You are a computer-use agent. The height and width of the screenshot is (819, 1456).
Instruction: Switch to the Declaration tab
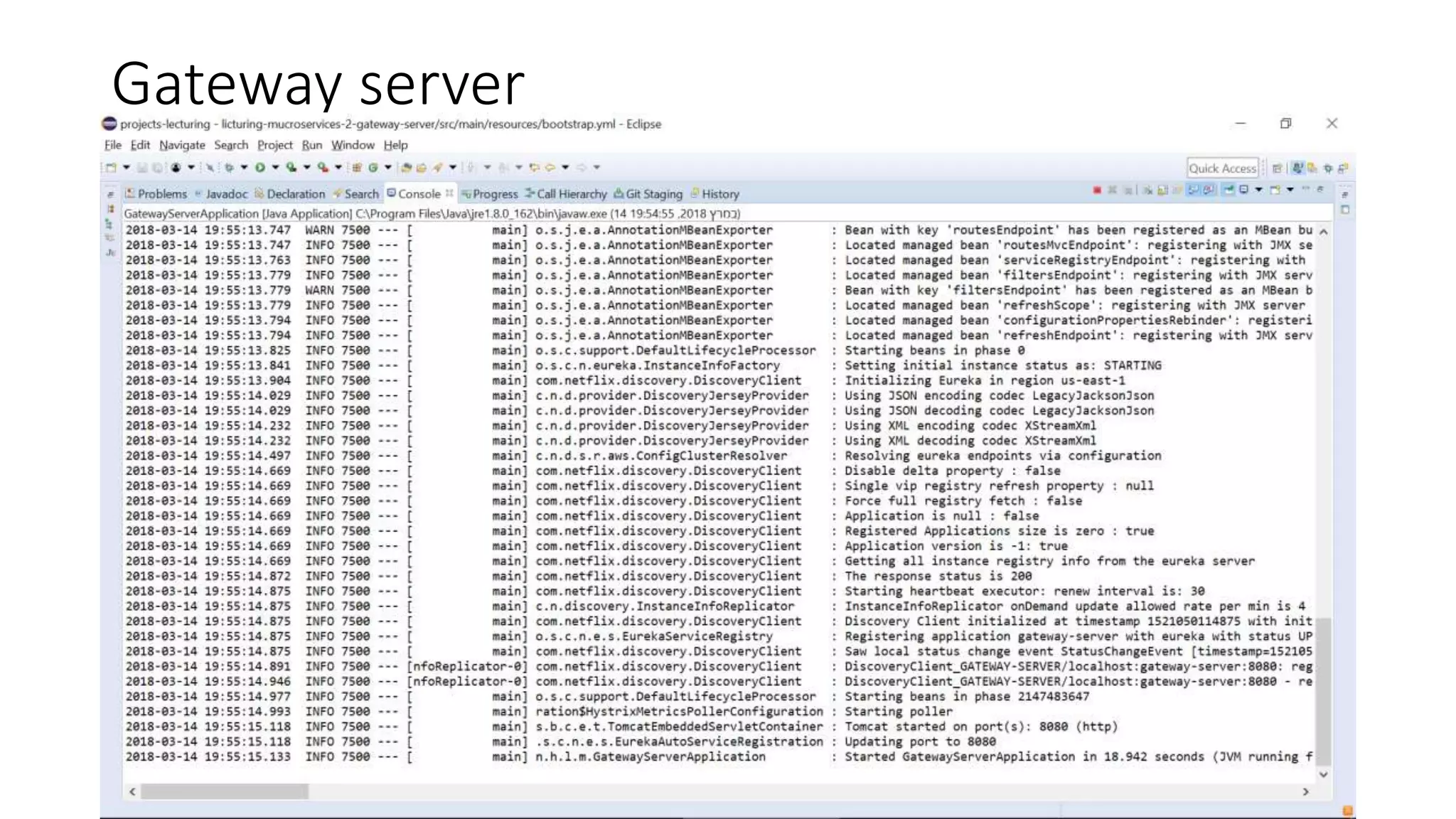point(289,194)
